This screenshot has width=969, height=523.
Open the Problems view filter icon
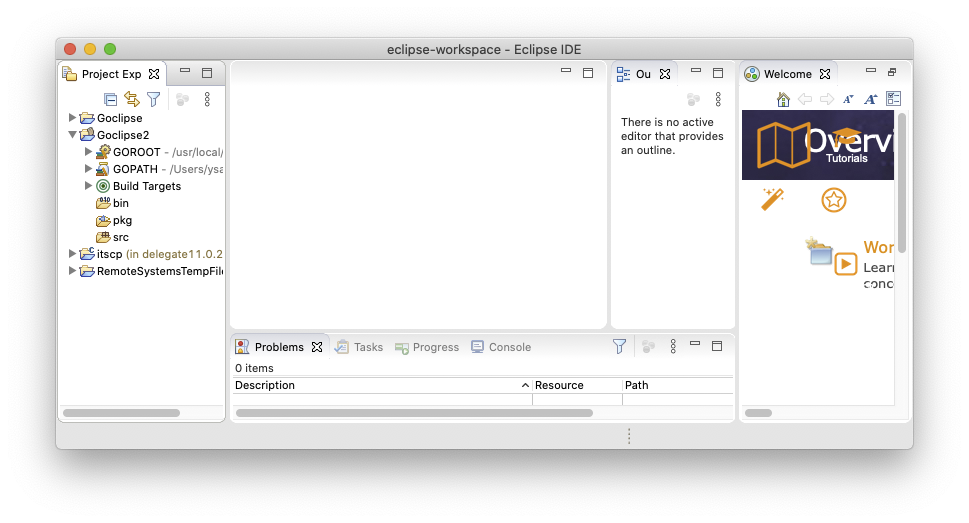point(619,346)
